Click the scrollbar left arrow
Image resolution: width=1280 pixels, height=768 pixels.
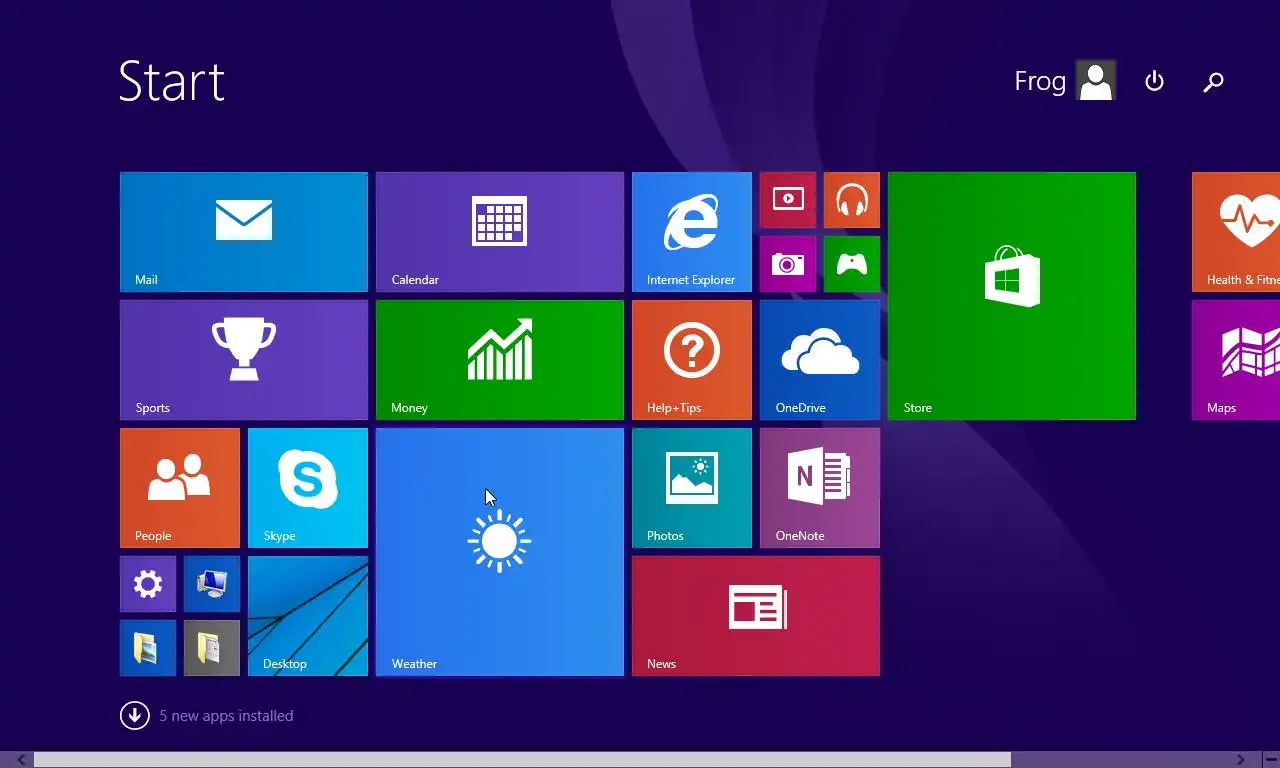[22, 760]
